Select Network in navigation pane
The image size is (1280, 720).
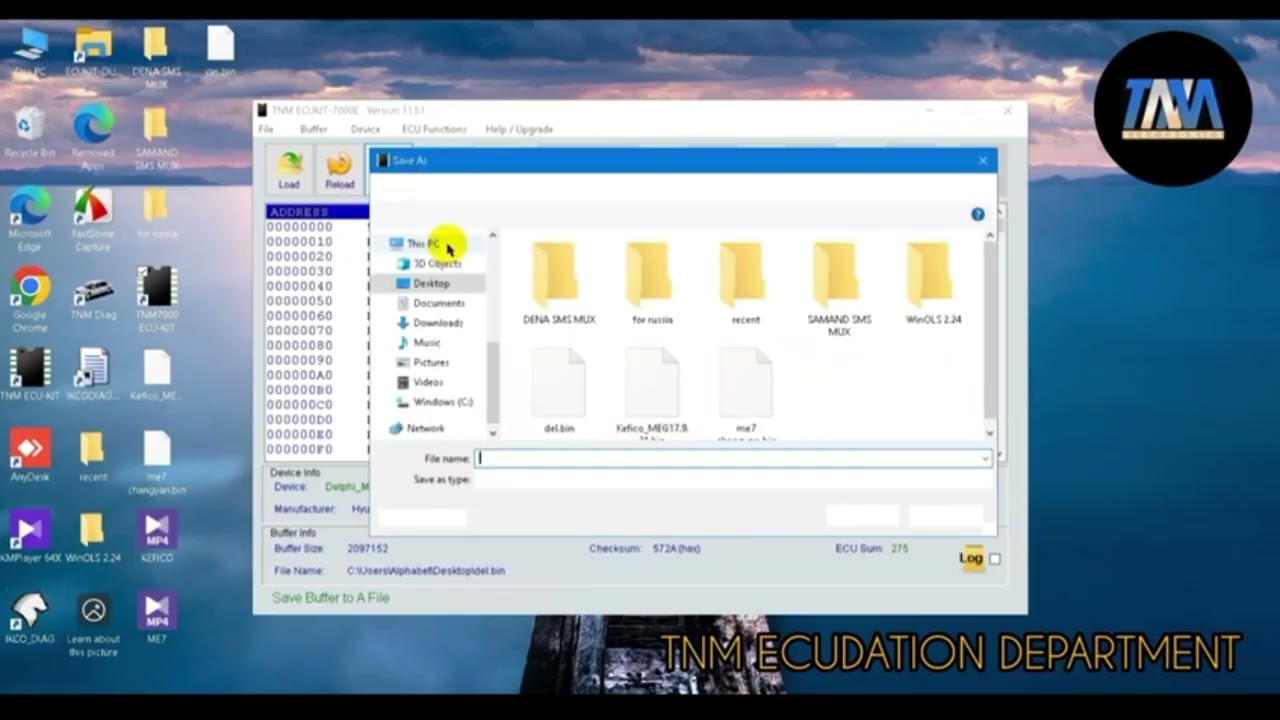[x=417, y=428]
